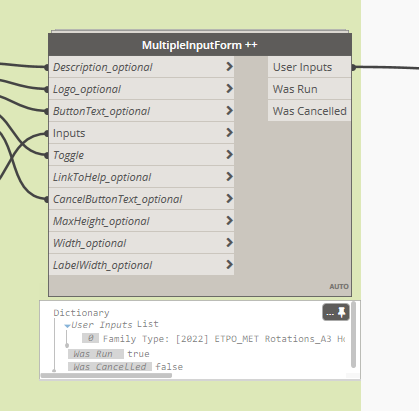The height and width of the screenshot is (411, 419).
Task: Click the Logo_optional chevron arrow
Action: click(x=229, y=89)
